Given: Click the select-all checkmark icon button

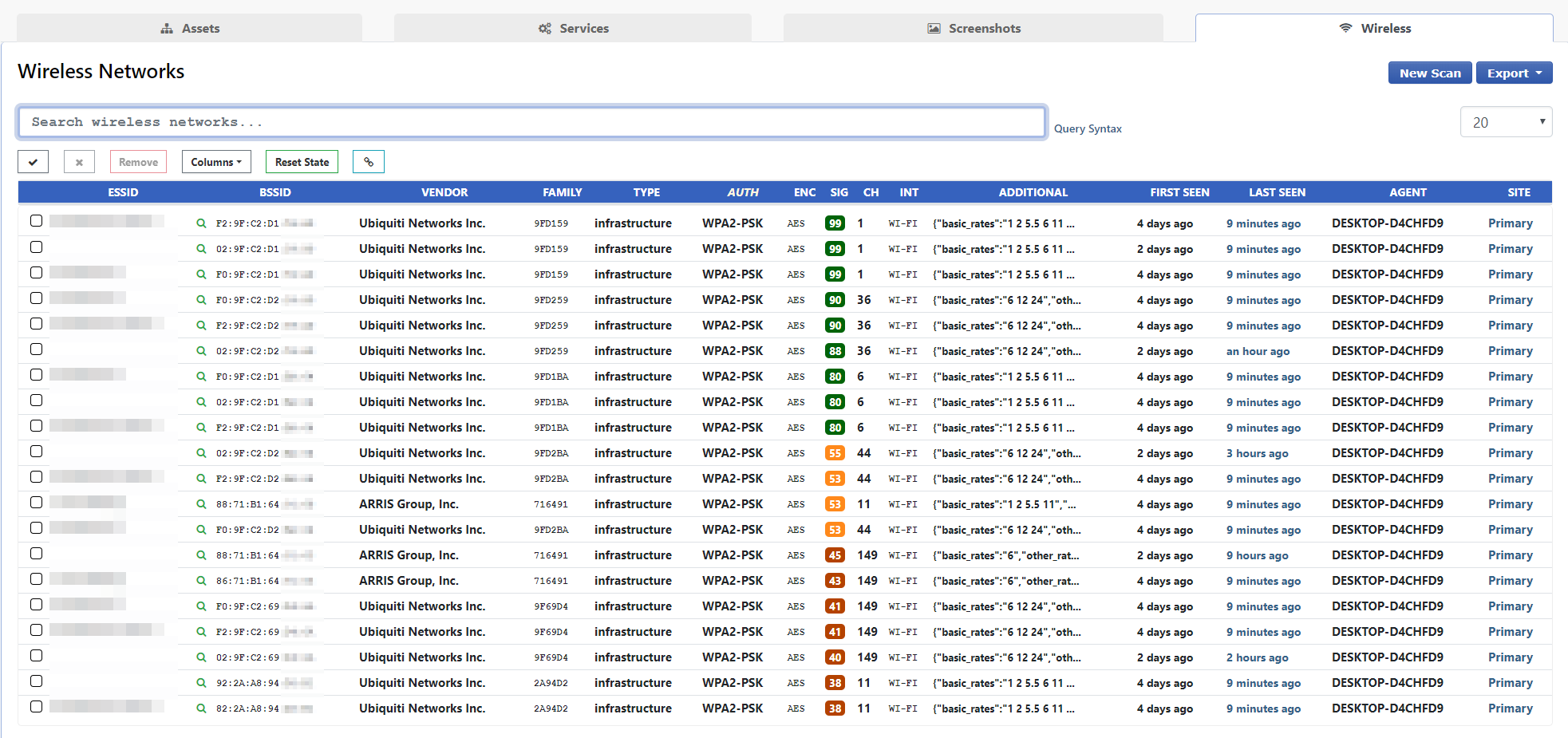Looking at the screenshot, I should pos(33,162).
